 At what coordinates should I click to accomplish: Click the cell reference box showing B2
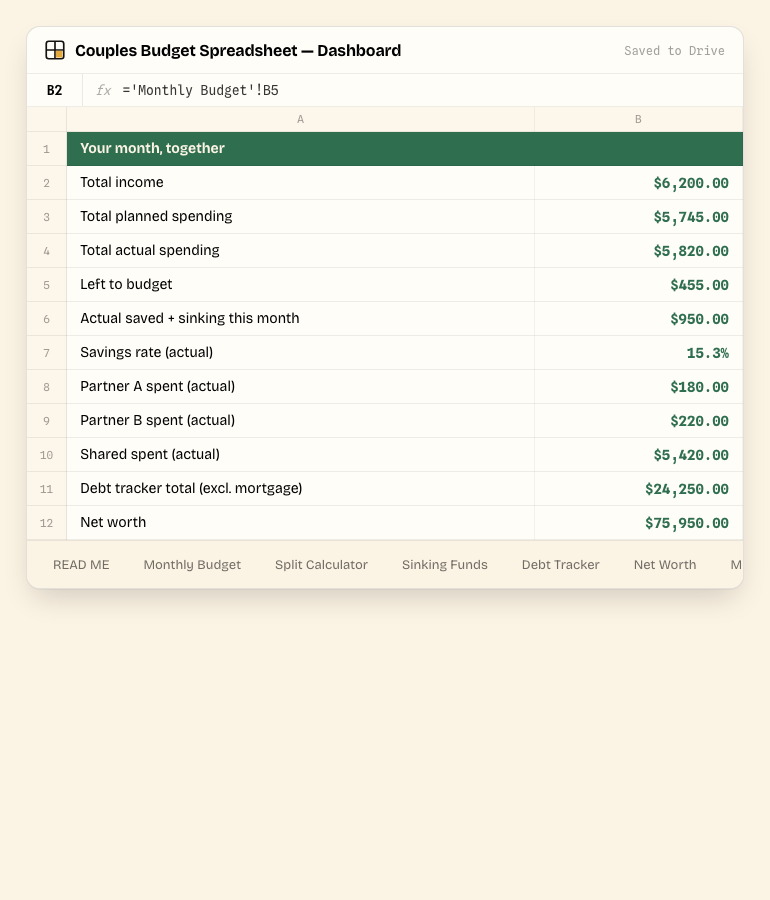pyautogui.click(x=55, y=90)
